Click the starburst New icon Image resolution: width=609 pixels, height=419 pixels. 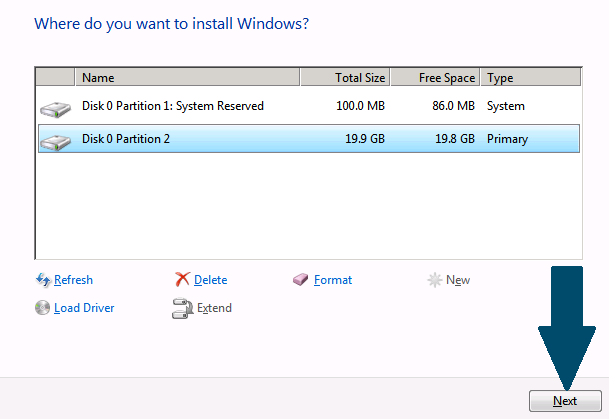tap(435, 280)
